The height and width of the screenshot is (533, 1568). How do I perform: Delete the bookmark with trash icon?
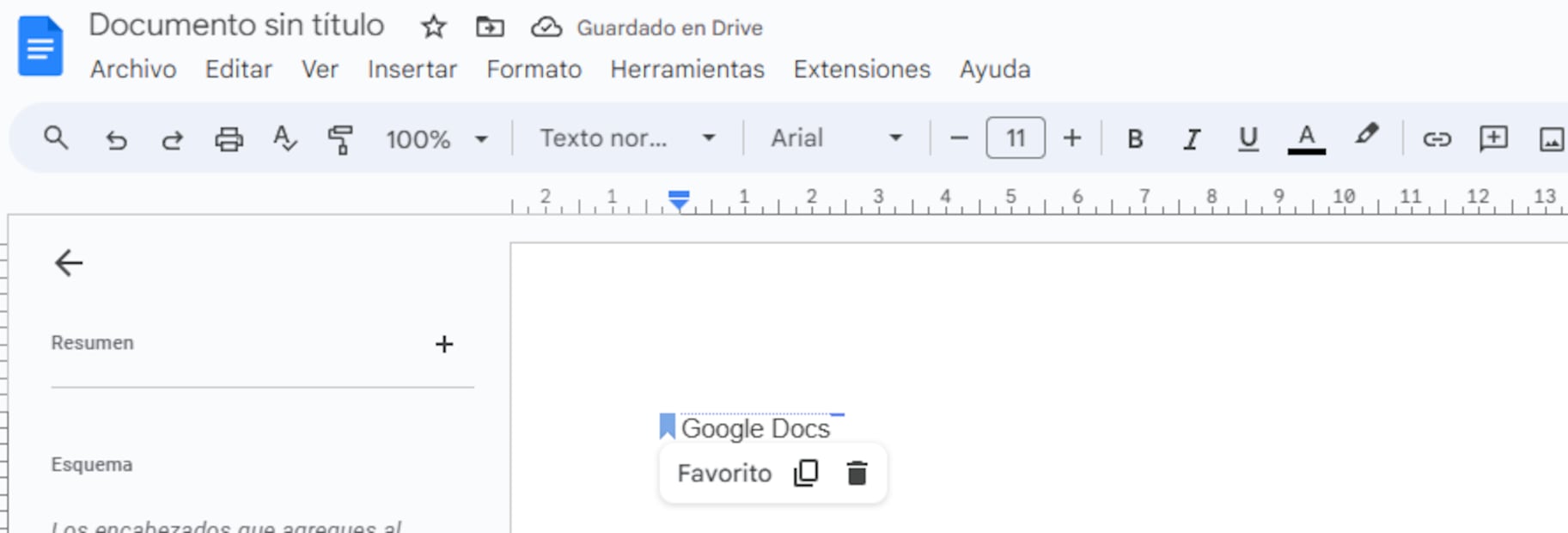[x=857, y=474]
